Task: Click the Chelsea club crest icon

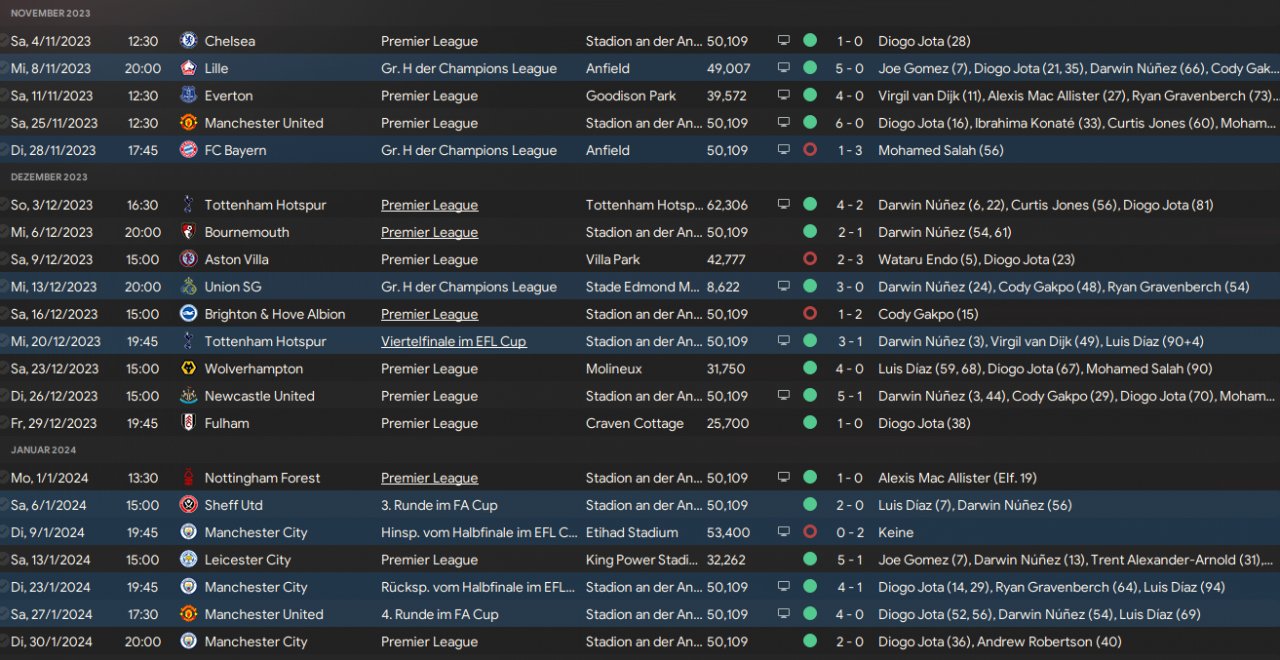Action: 188,41
